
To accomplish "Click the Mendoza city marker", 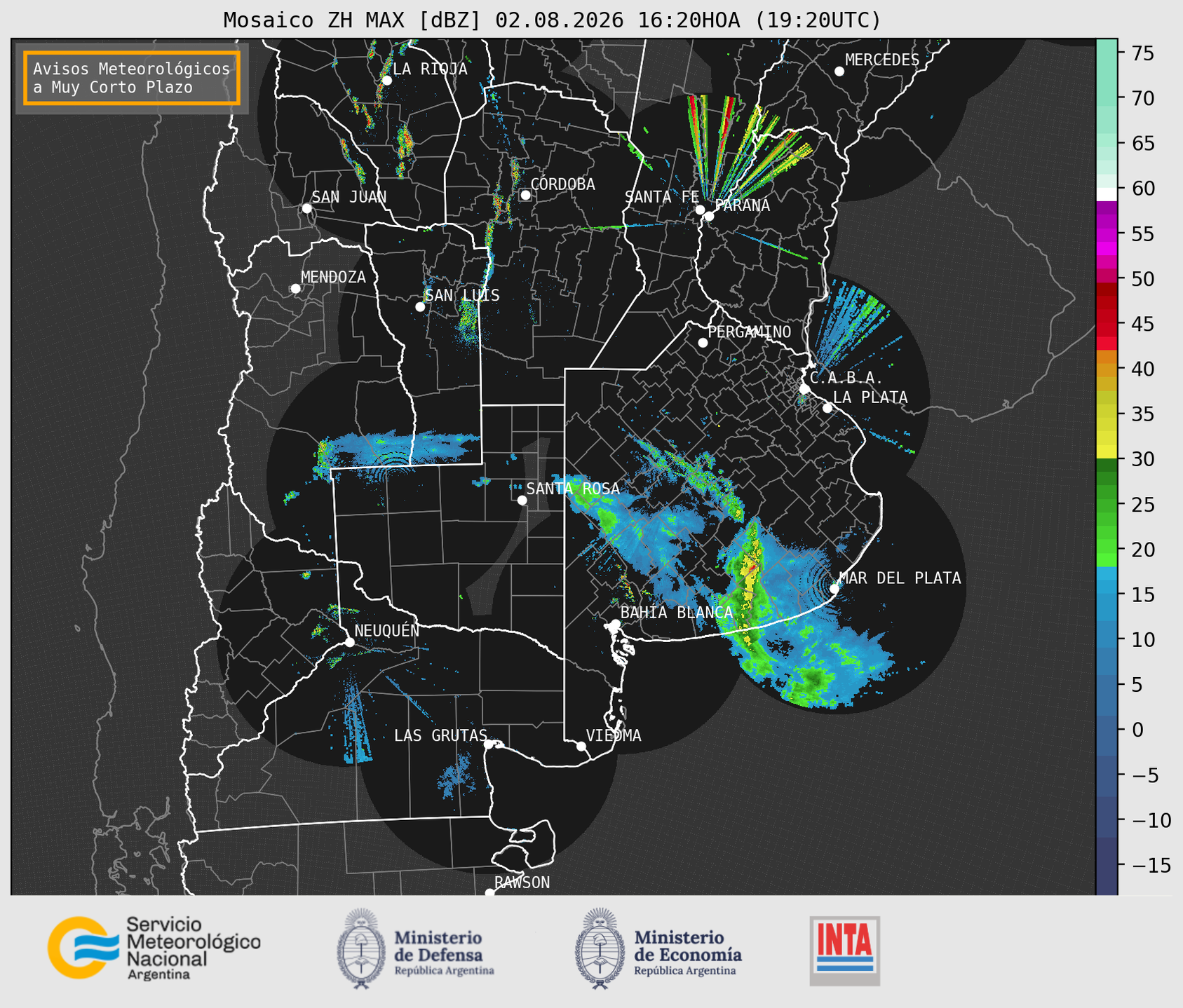I will 295,288.
